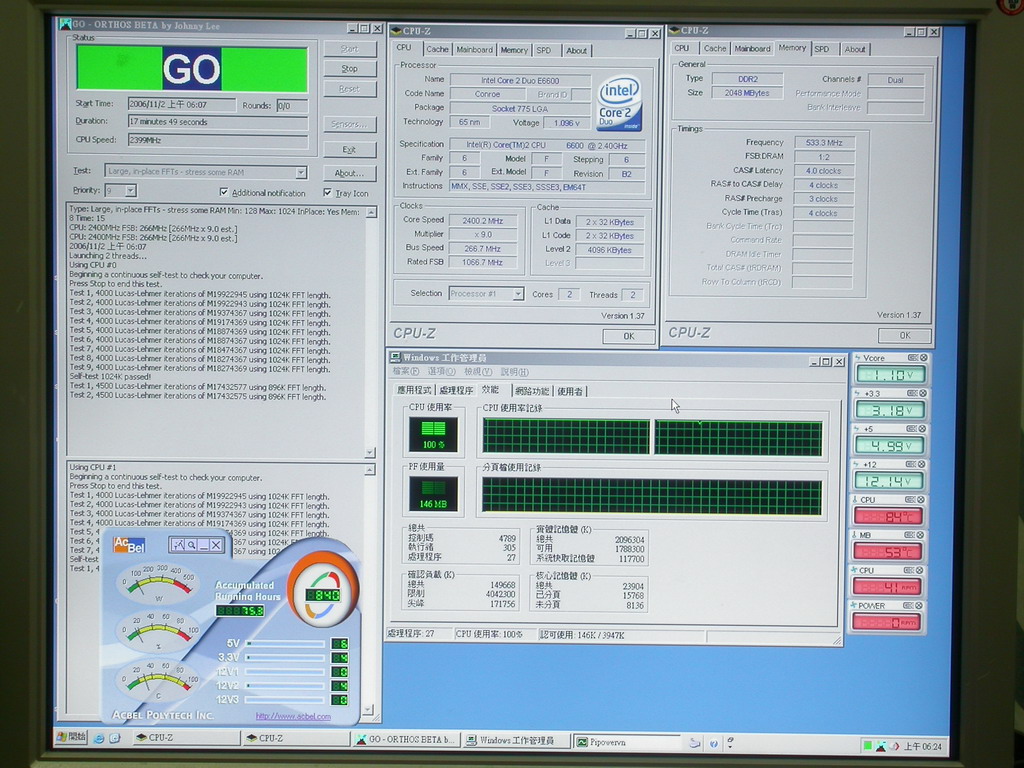Click show desktop quick launch icon

(x=115, y=738)
